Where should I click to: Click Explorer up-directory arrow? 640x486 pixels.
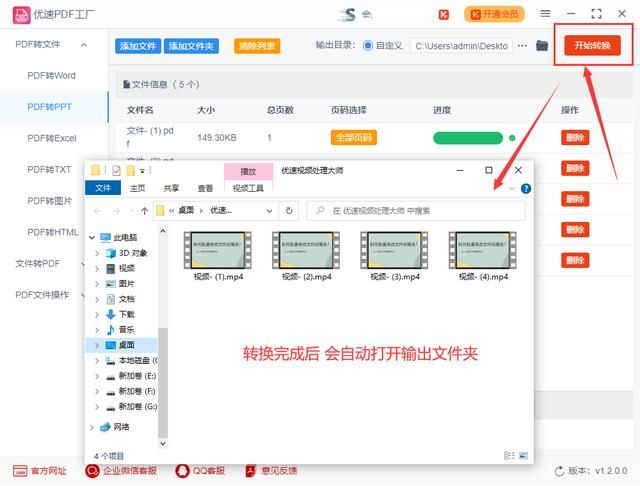pos(144,211)
